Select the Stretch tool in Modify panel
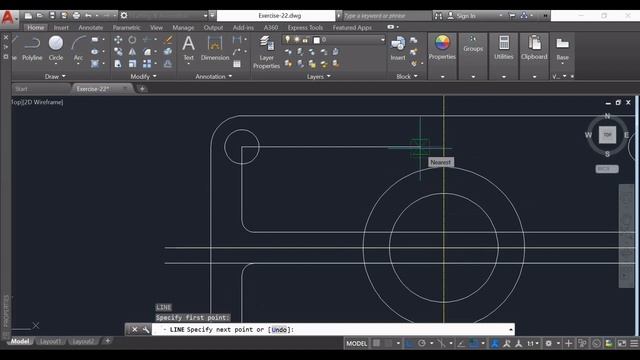 tap(118, 64)
